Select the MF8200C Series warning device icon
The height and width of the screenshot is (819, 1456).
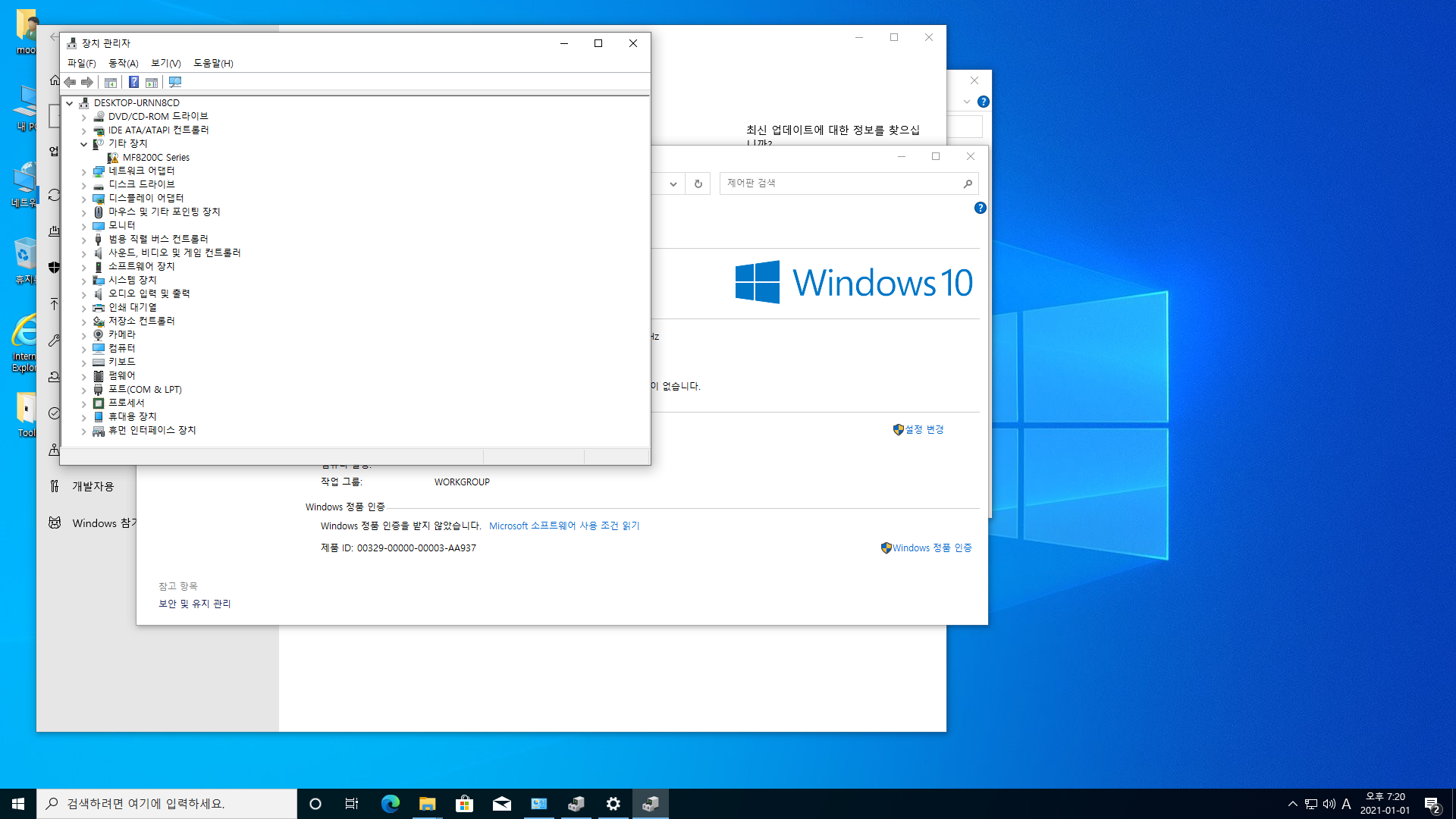tap(113, 158)
